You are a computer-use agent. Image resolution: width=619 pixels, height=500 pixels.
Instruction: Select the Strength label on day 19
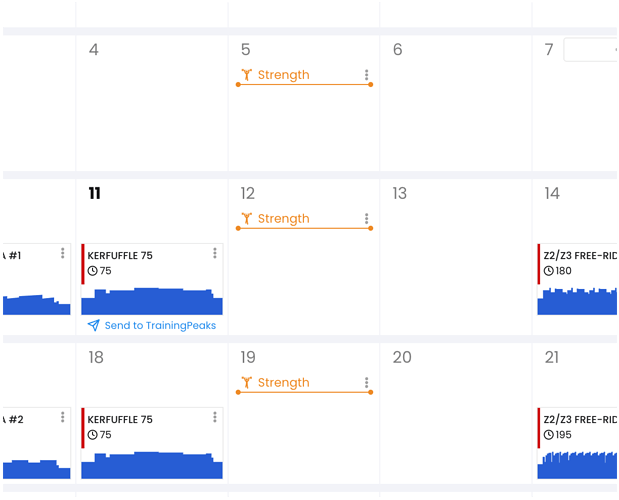[x=283, y=382]
